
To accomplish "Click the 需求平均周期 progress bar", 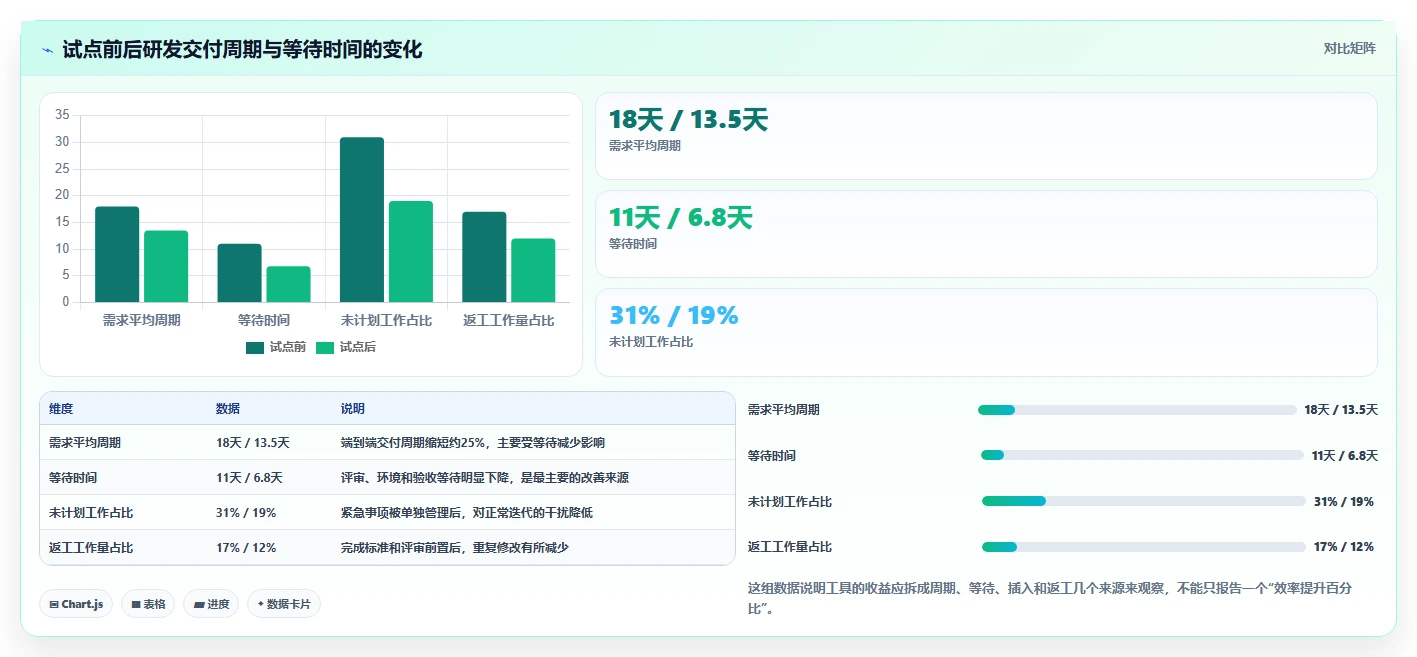I will coord(1137,410).
